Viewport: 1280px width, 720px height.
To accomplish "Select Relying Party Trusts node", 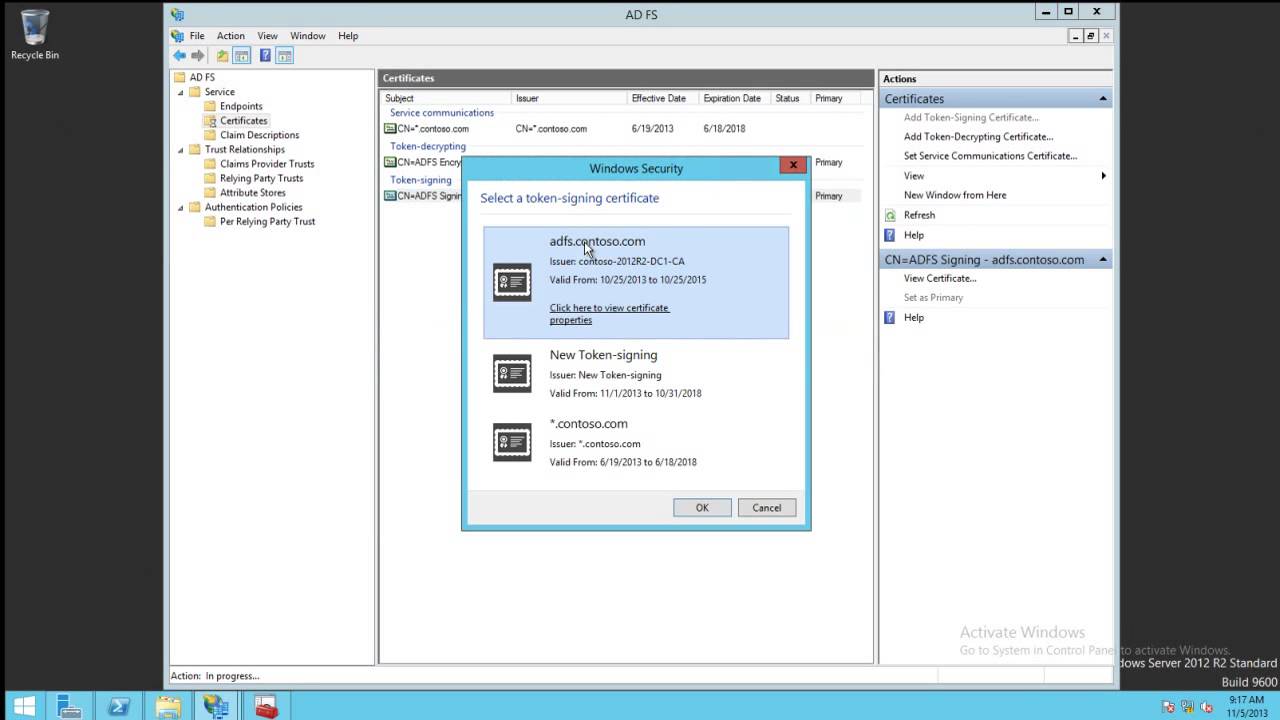I will (x=261, y=178).
